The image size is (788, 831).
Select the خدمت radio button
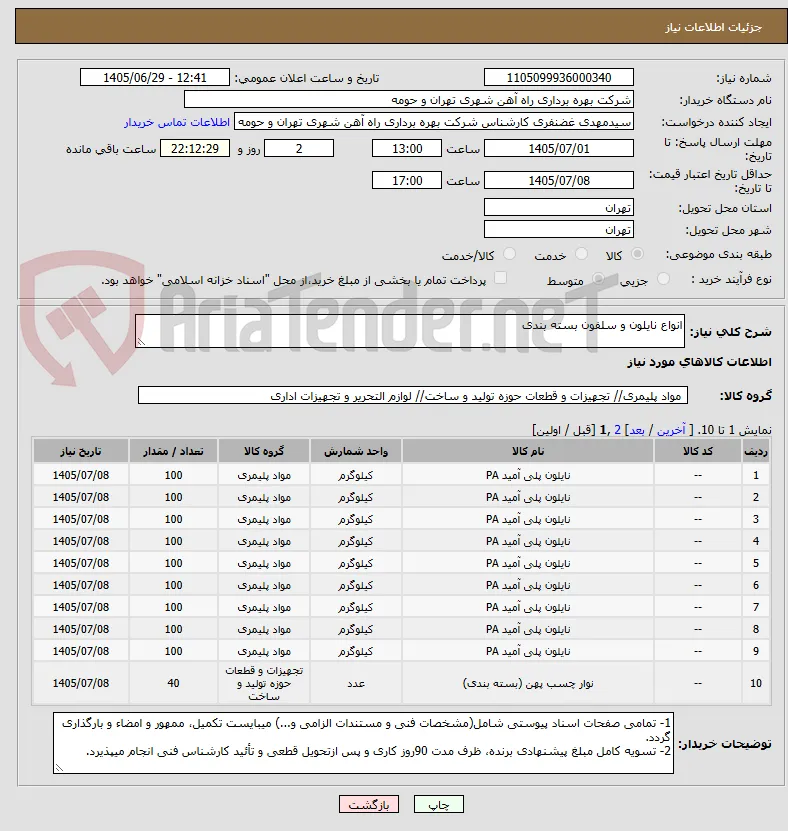(581, 254)
